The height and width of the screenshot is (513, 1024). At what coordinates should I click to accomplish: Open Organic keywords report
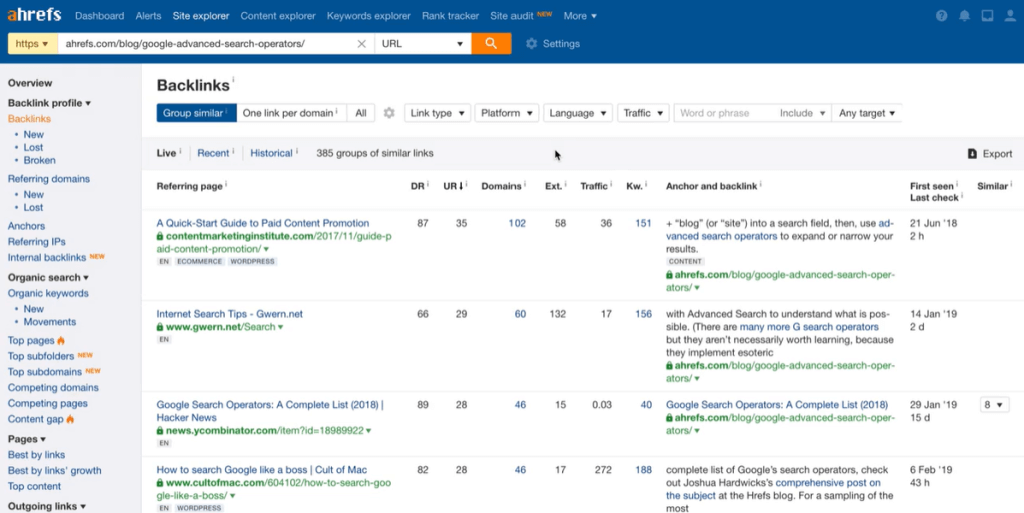[x=48, y=293]
